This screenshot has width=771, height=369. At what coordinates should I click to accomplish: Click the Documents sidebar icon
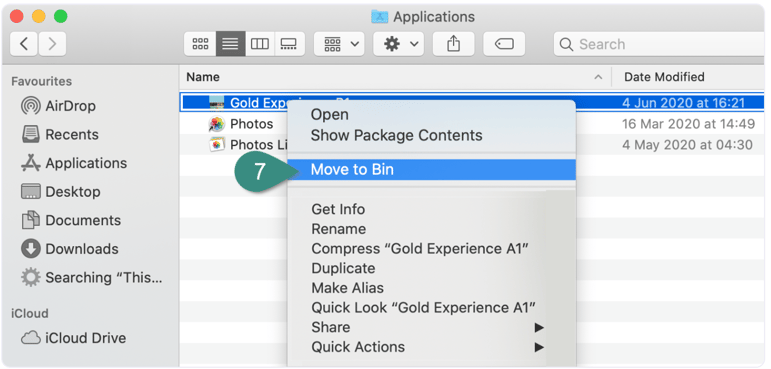pos(30,220)
